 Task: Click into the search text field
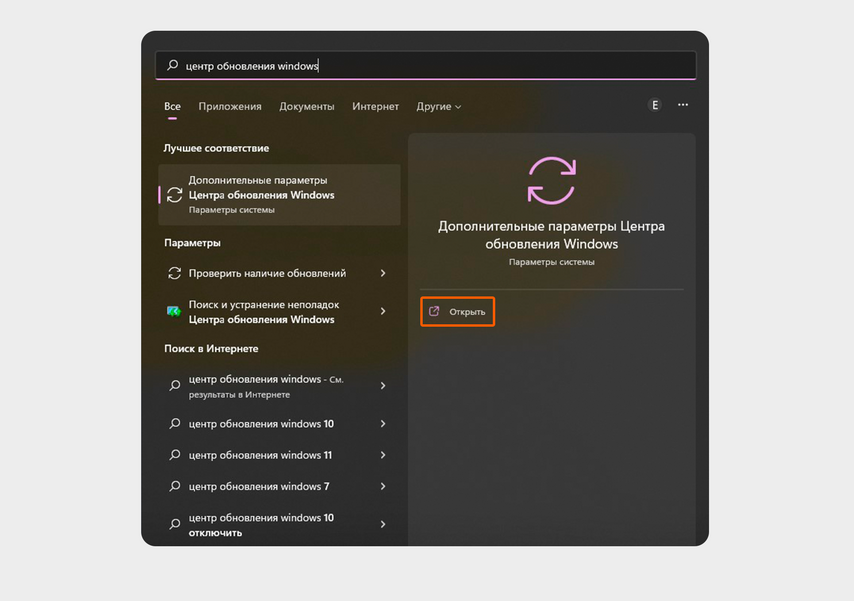pyautogui.click(x=426, y=65)
